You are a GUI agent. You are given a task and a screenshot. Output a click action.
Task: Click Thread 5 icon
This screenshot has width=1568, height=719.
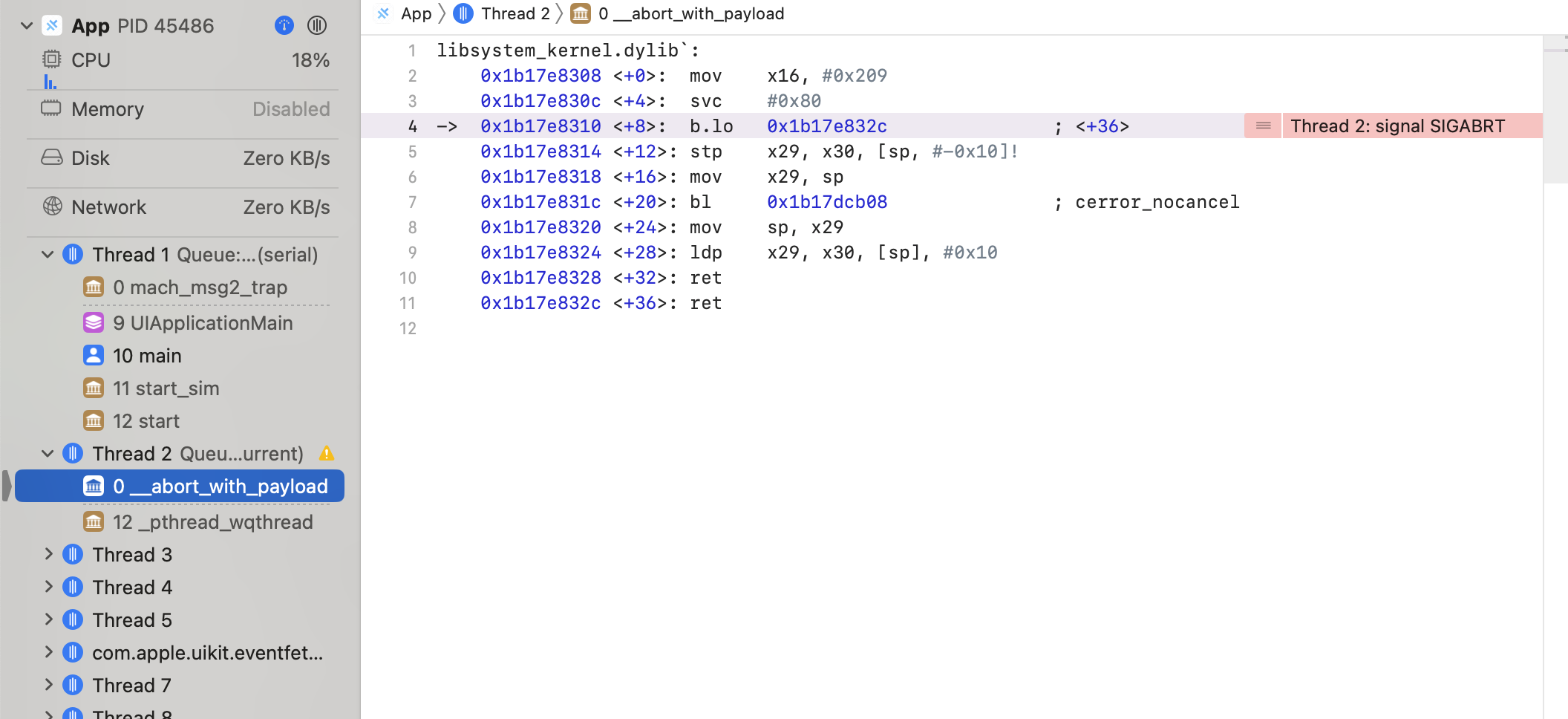[73, 620]
